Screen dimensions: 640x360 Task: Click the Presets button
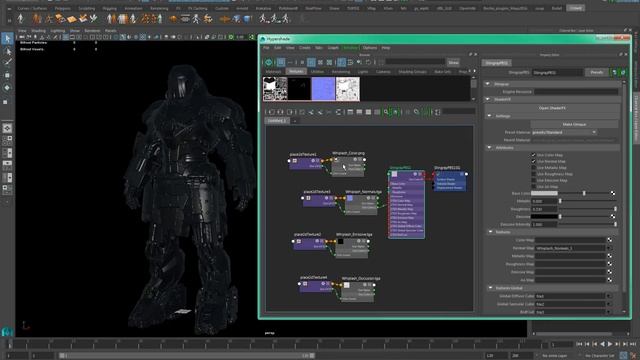[596, 73]
